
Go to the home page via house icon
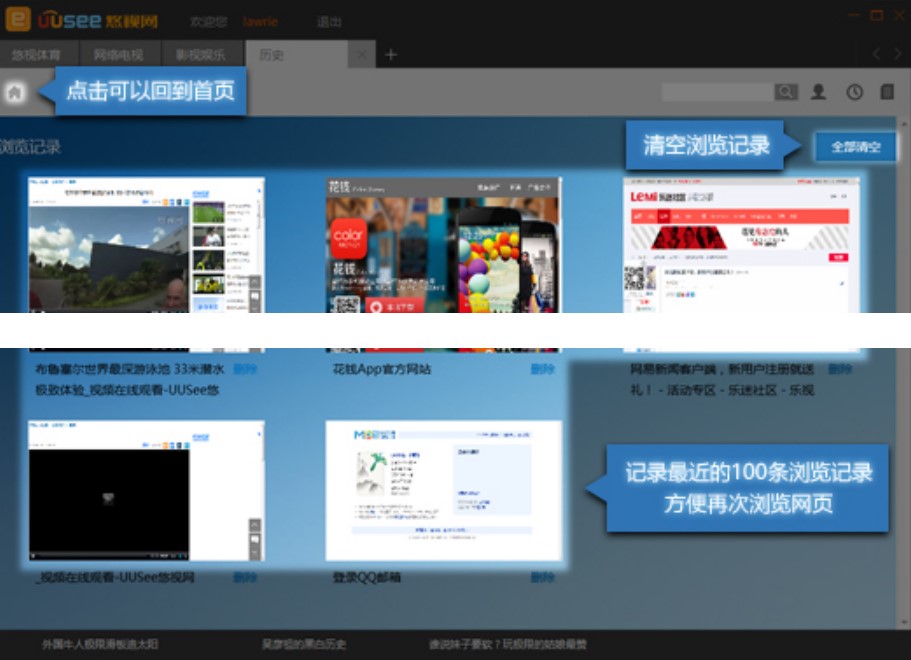pyautogui.click(x=15, y=92)
